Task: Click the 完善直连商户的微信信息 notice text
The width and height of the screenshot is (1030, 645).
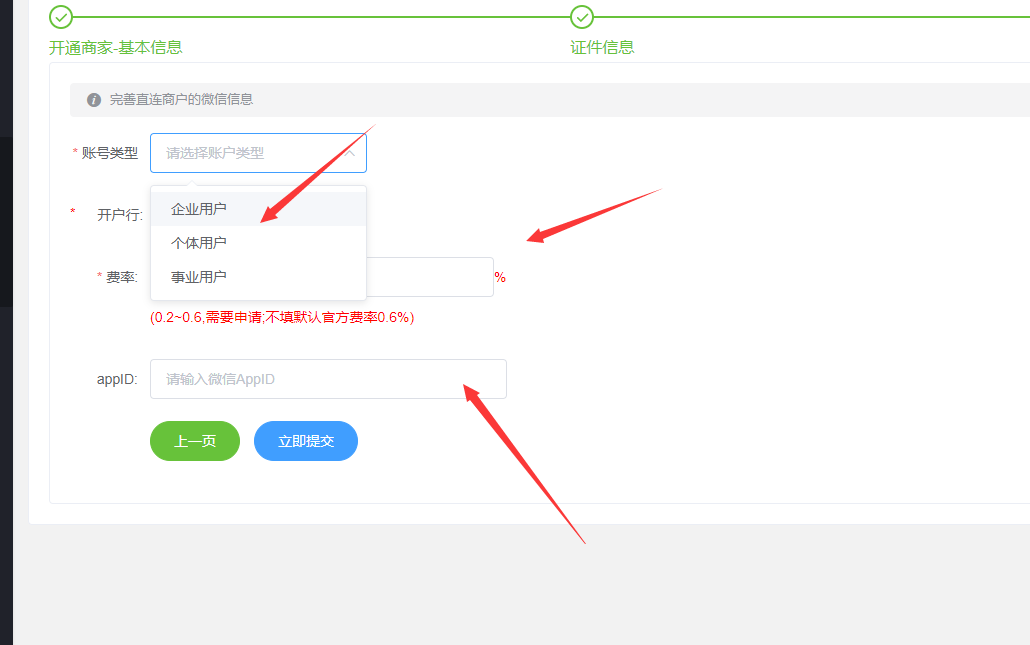Action: point(181,99)
